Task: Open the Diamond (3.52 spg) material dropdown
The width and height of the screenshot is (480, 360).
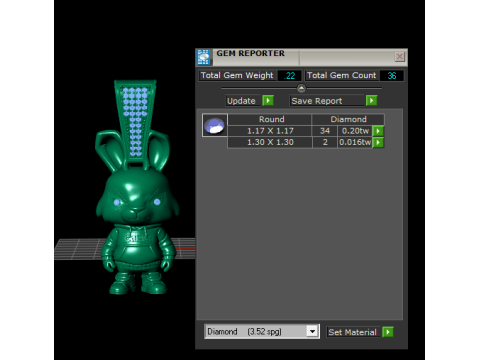Action: 312,332
